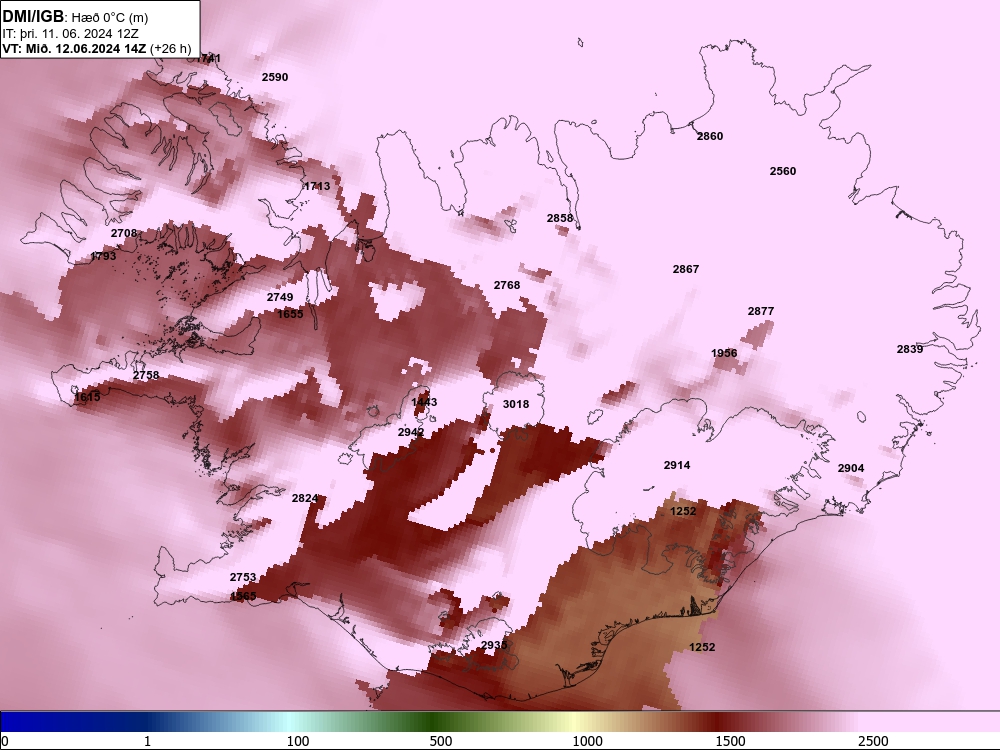Select the IT þri. 11. 06. 2024 12Z line
Image resolution: width=1000 pixels, height=750 pixels.
(x=71, y=34)
